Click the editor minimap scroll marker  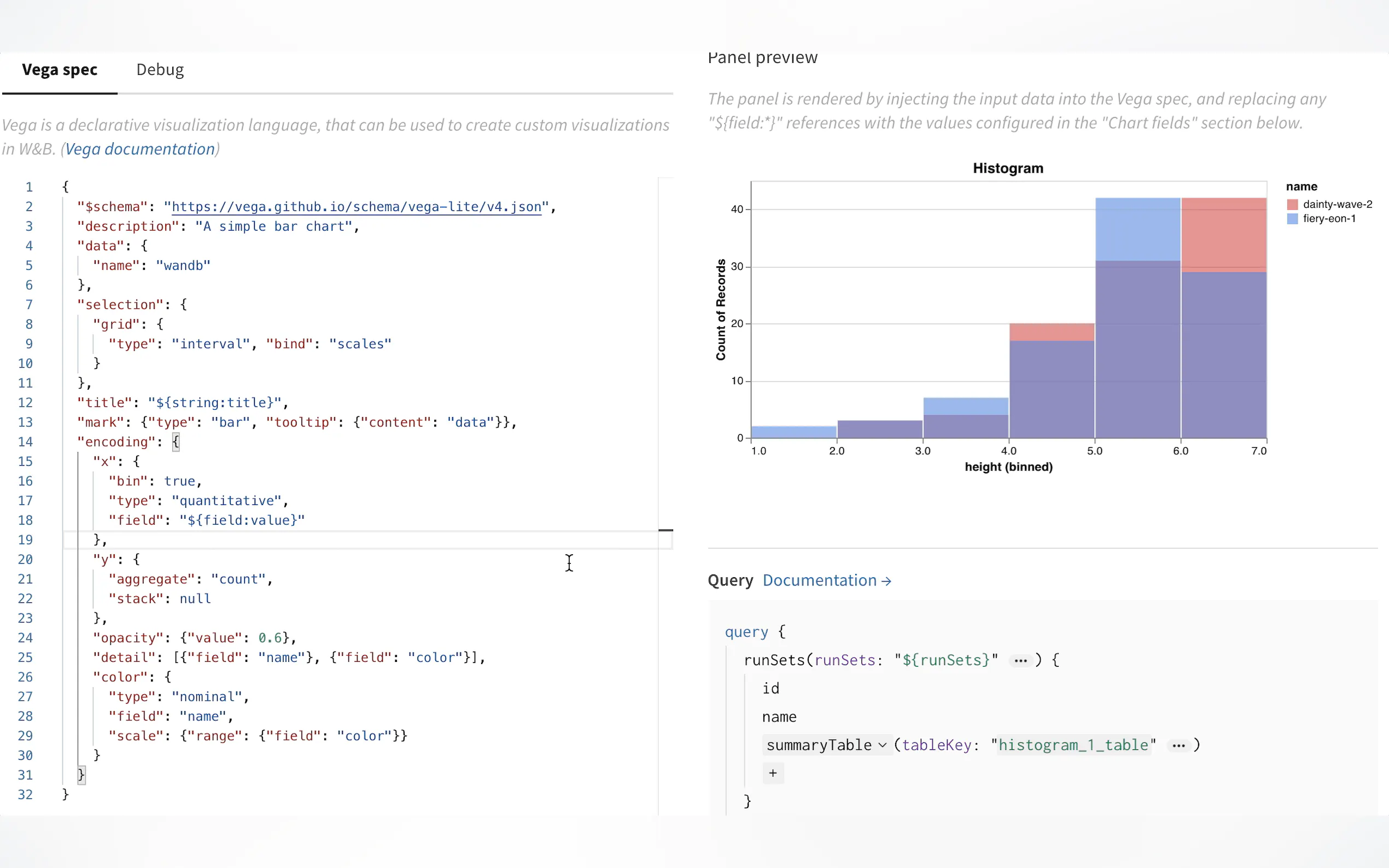coord(665,530)
